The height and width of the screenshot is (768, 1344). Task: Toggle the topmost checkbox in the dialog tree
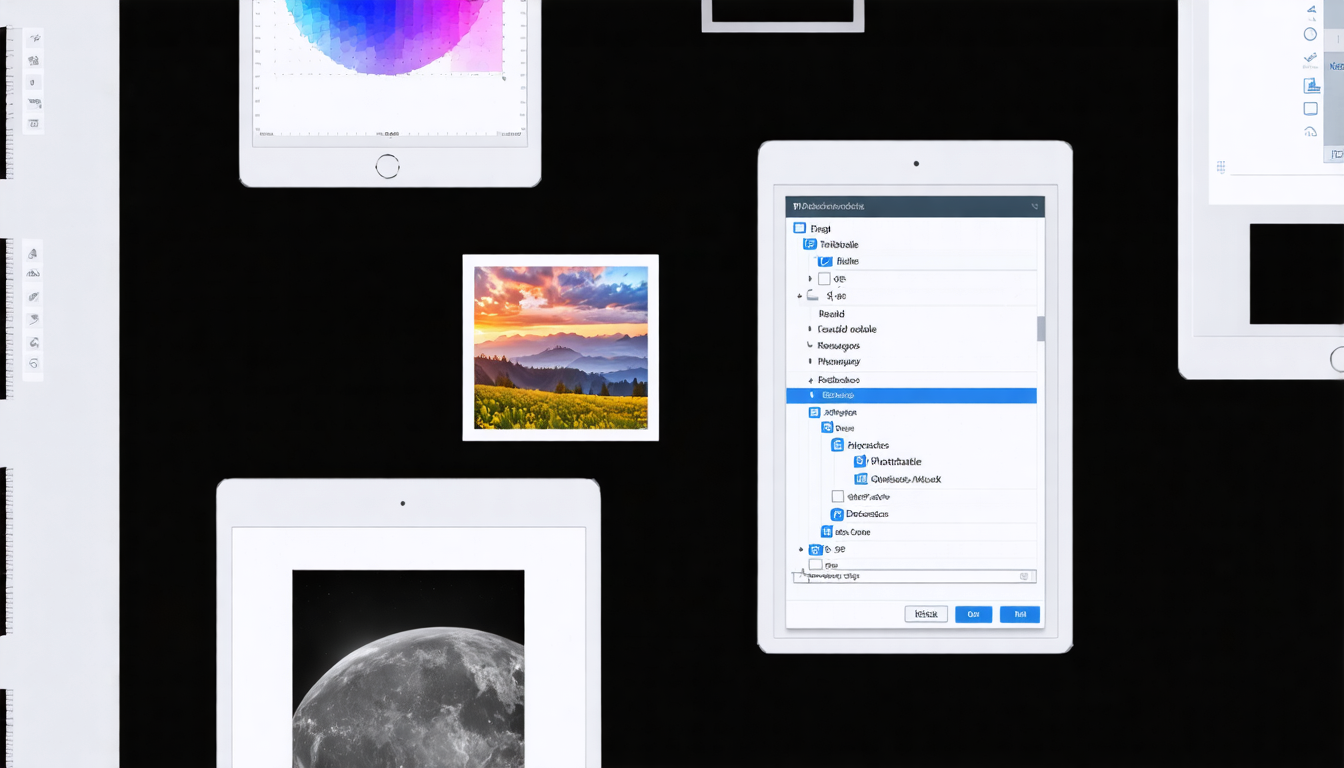[799, 228]
